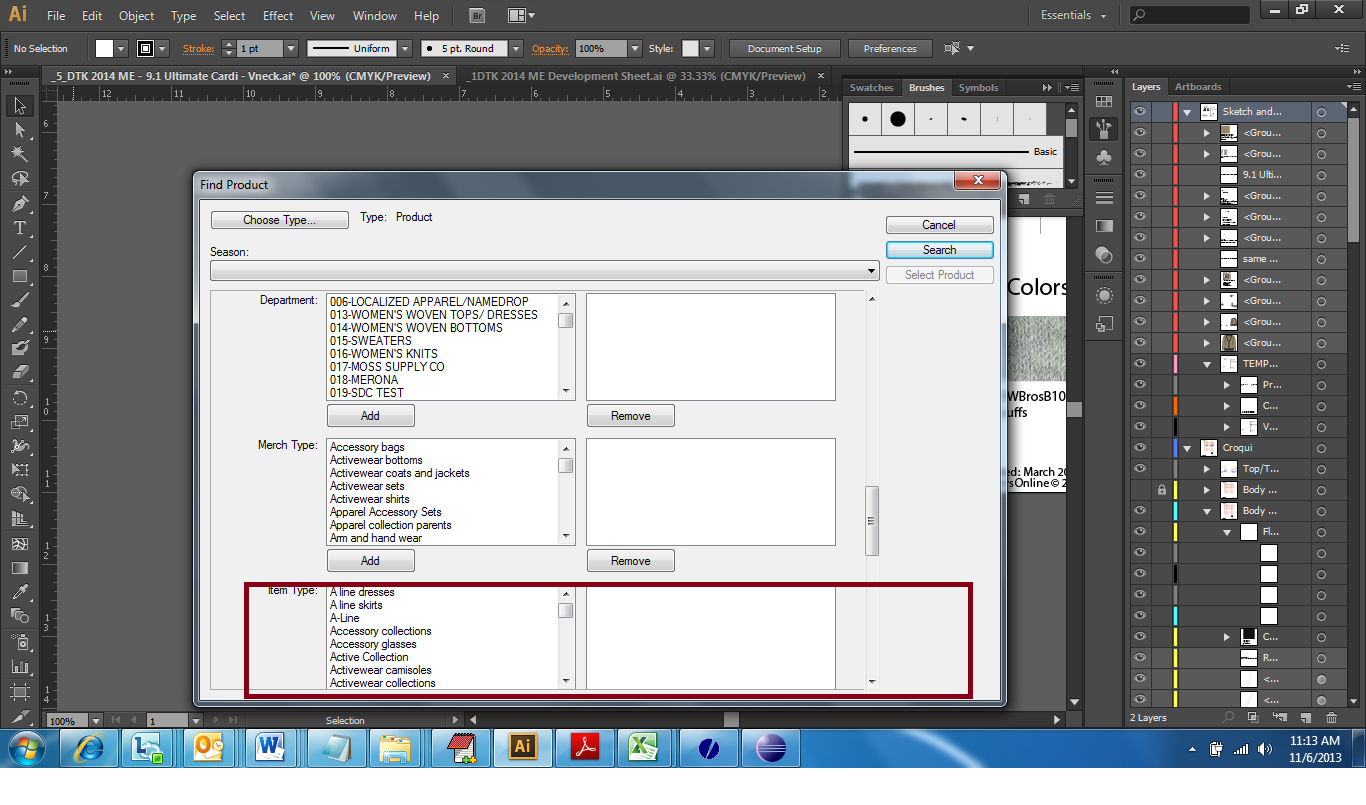Select the Lasso tool
The height and width of the screenshot is (805, 1366).
tap(19, 179)
